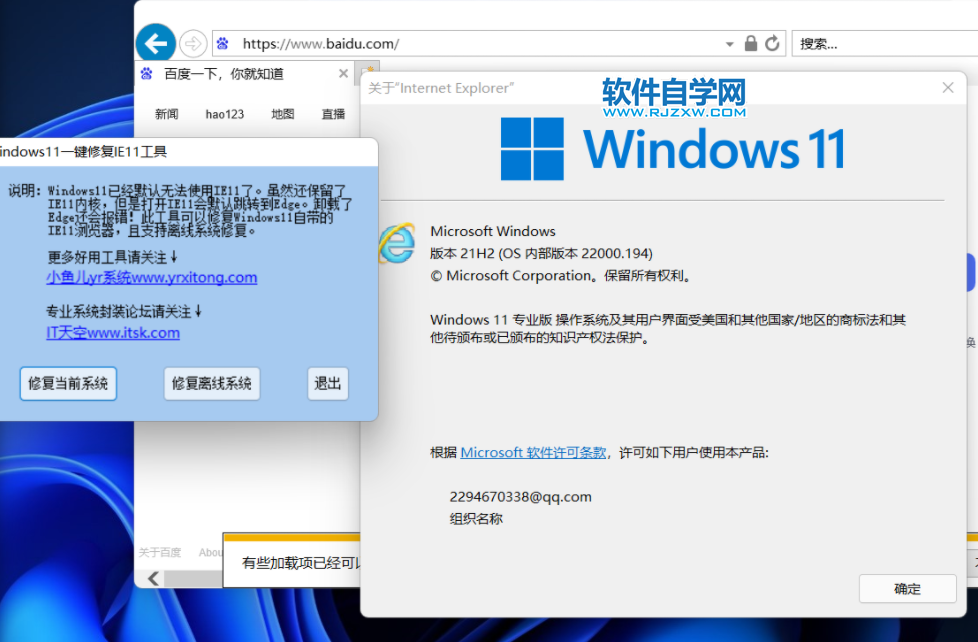Open the Microsoft 软件许可条款 link

[533, 453]
